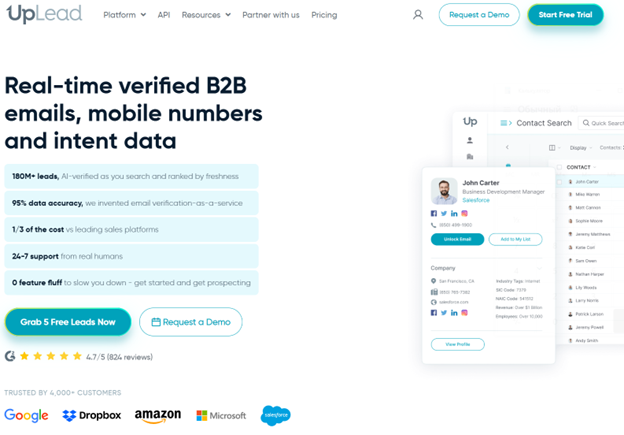The image size is (624, 435).
Task: Click the person icon in Up sidebar
Action: 469,140
